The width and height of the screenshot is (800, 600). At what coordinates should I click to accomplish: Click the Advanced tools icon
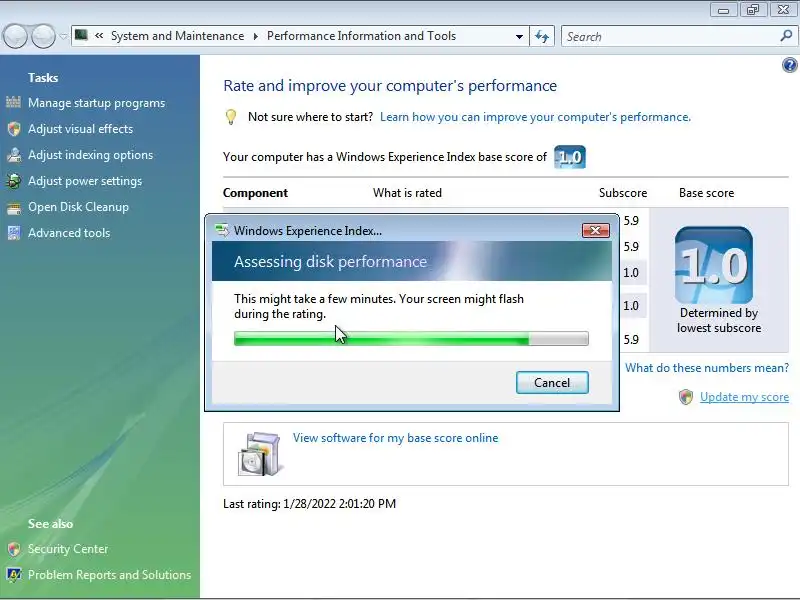click(14, 233)
